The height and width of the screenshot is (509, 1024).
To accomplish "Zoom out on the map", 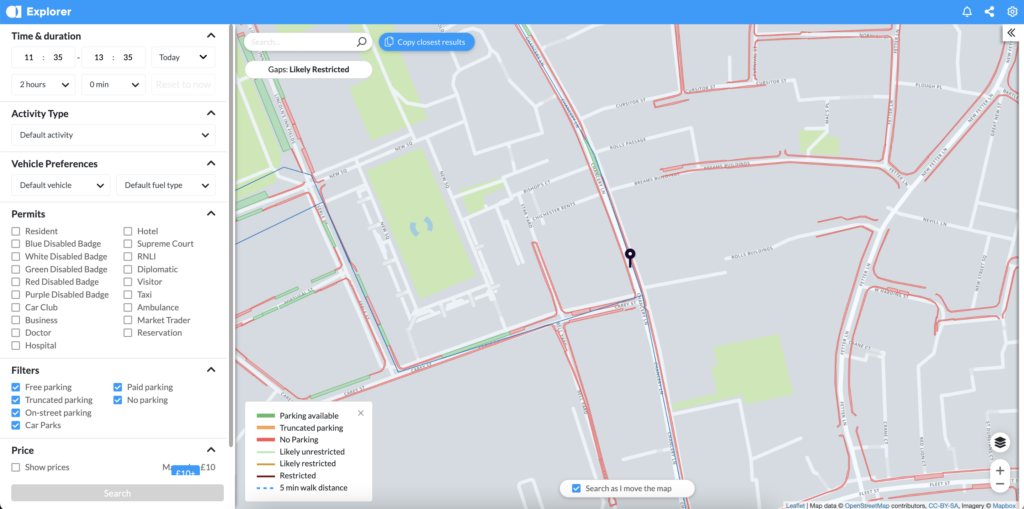I will [x=999, y=484].
